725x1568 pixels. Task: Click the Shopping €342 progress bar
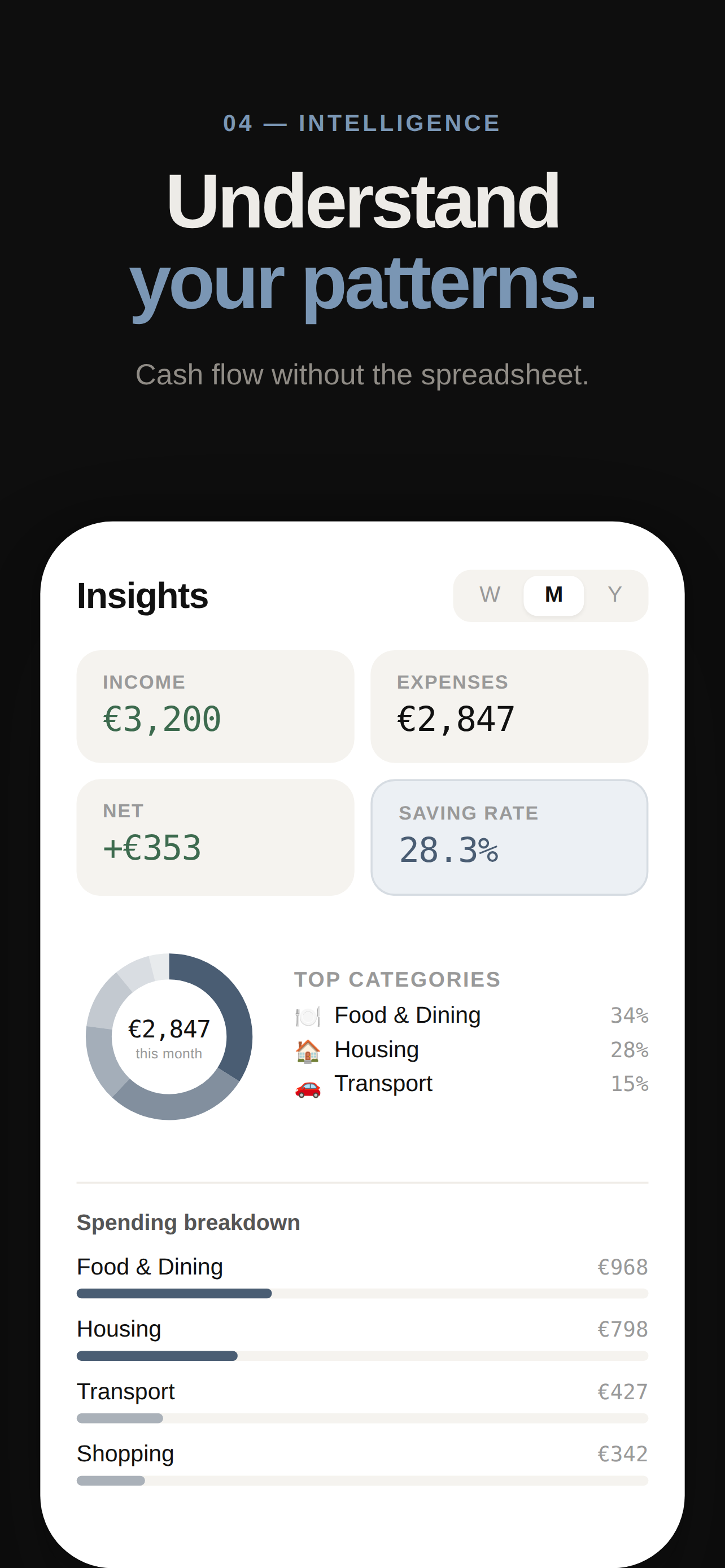click(362, 1481)
